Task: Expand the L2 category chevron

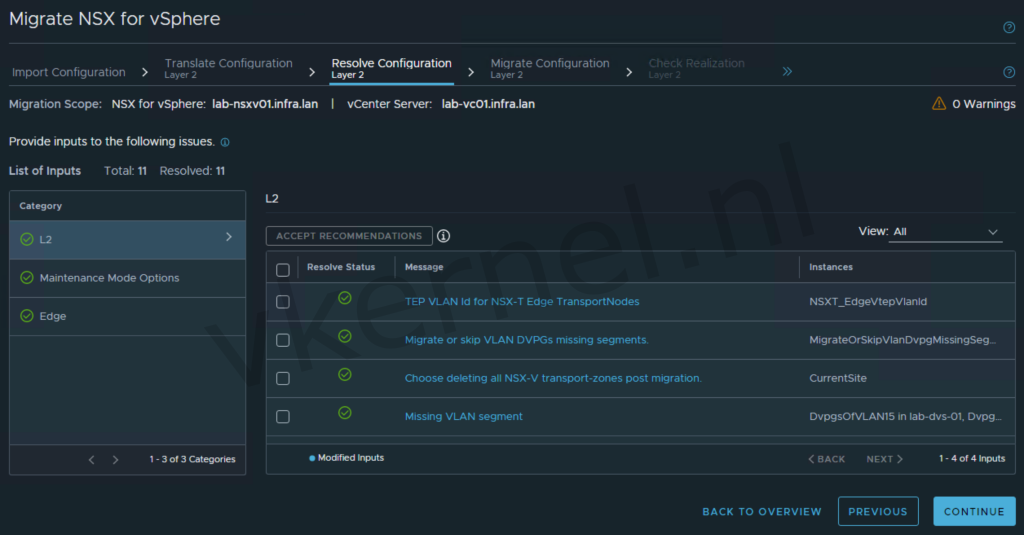Action: click(x=229, y=237)
